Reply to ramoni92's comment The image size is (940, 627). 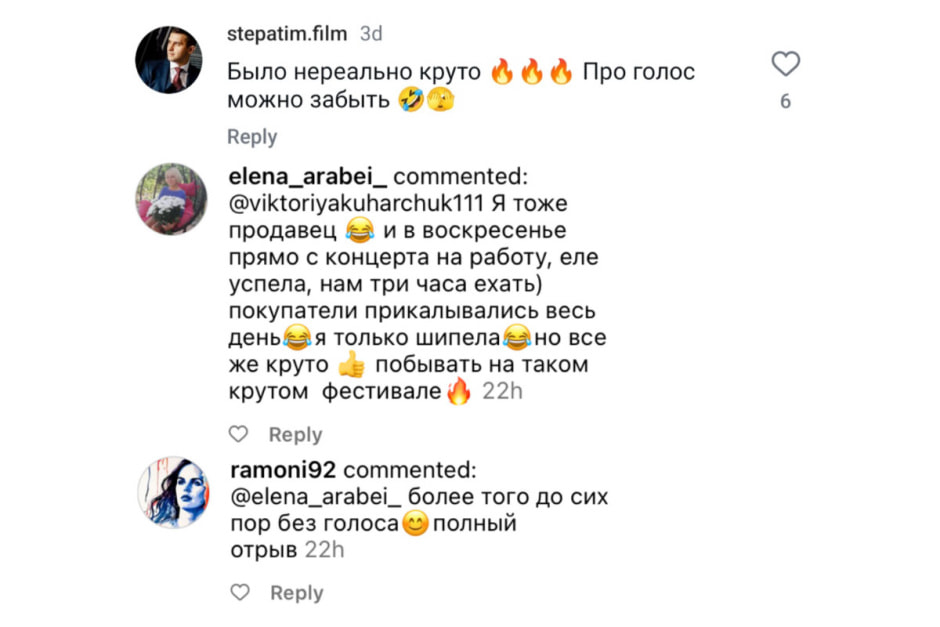tap(296, 593)
